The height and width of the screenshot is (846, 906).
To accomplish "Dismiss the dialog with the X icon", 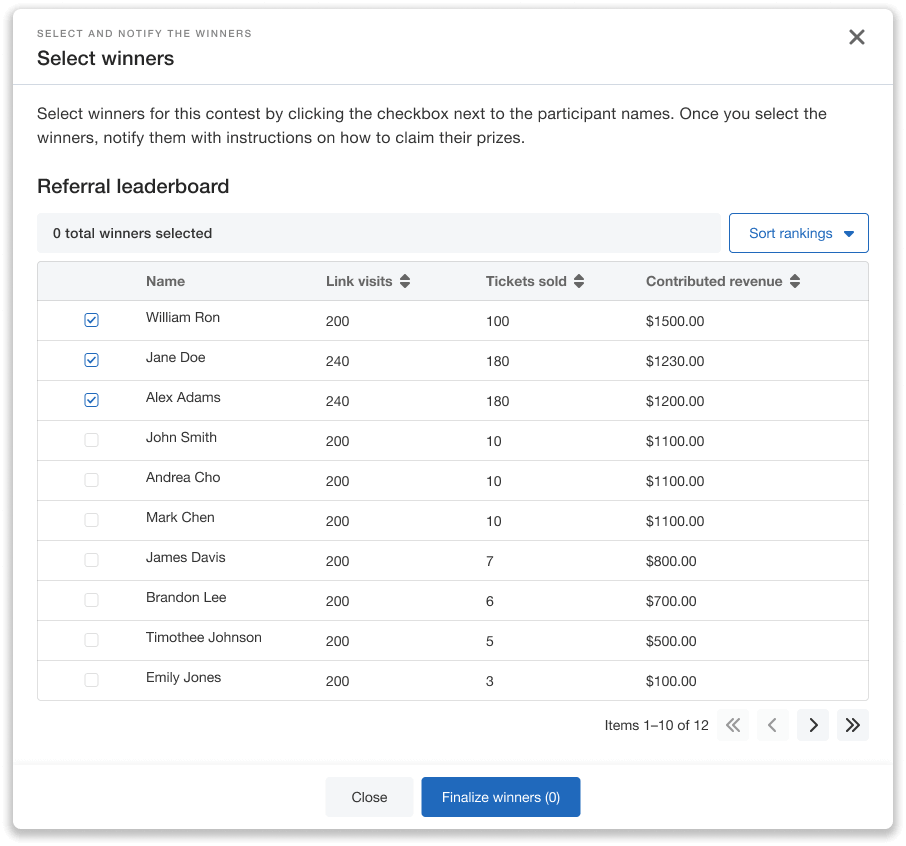I will point(857,37).
